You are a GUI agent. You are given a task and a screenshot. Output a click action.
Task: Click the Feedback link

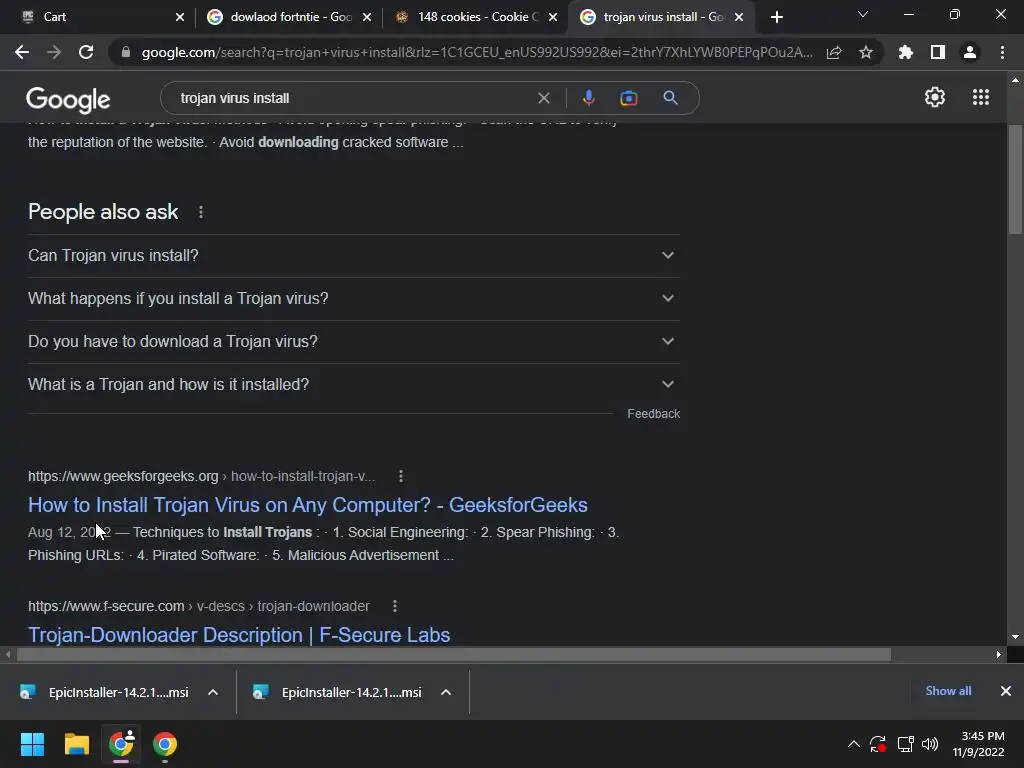653,414
